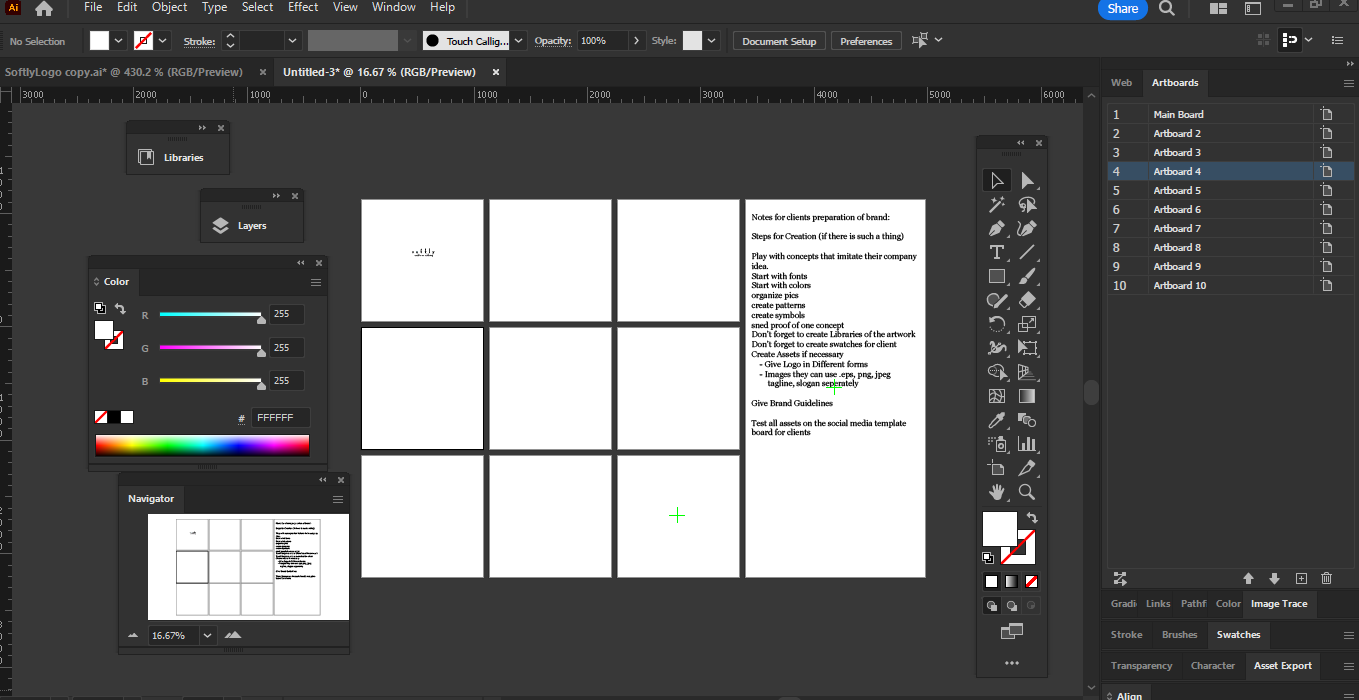The image size is (1359, 700).
Task: Open the Object menu
Action: (169, 8)
